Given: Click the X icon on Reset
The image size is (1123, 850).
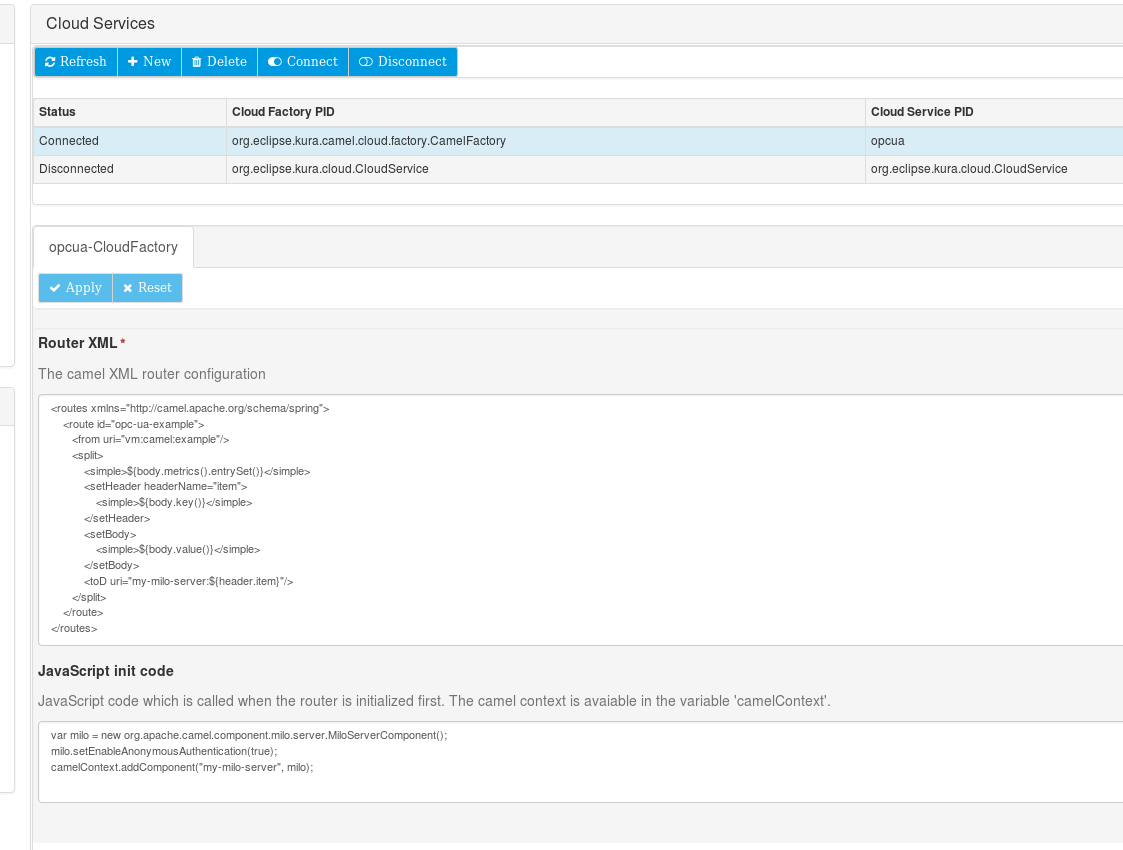Looking at the screenshot, I should click(127, 288).
